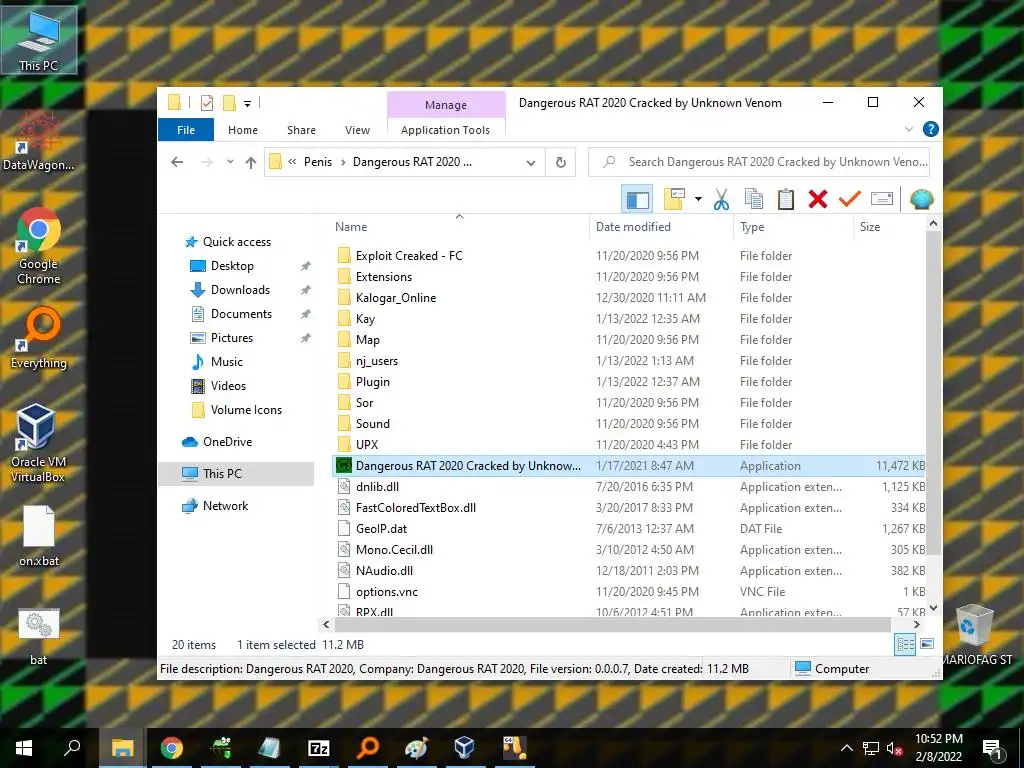Click quick access toolbar properties icon
The width and height of the screenshot is (1024, 768).
tap(207, 103)
